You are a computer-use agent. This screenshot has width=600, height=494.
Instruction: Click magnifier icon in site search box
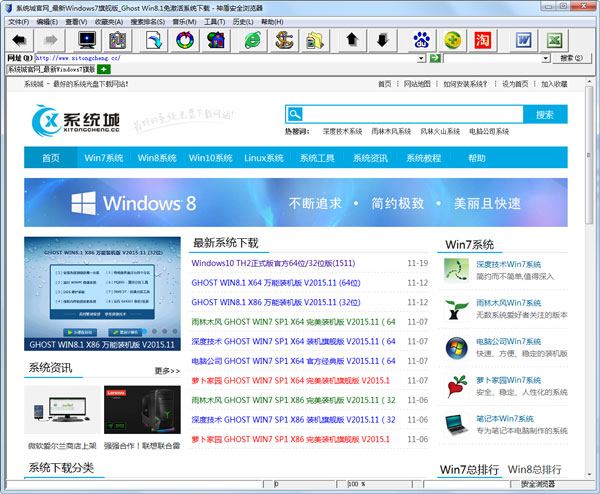point(295,114)
